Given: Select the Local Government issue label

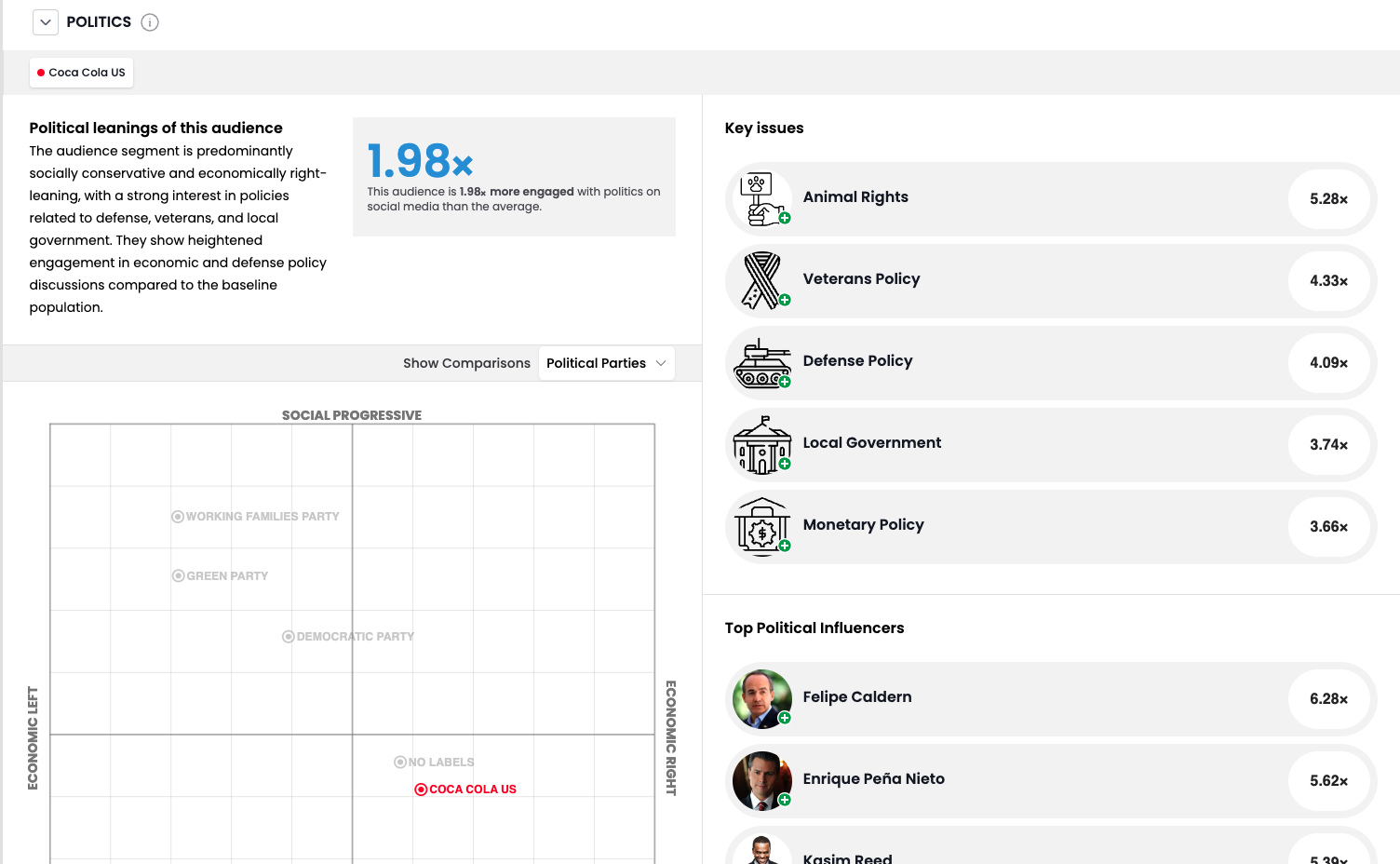Looking at the screenshot, I should coord(872,443).
